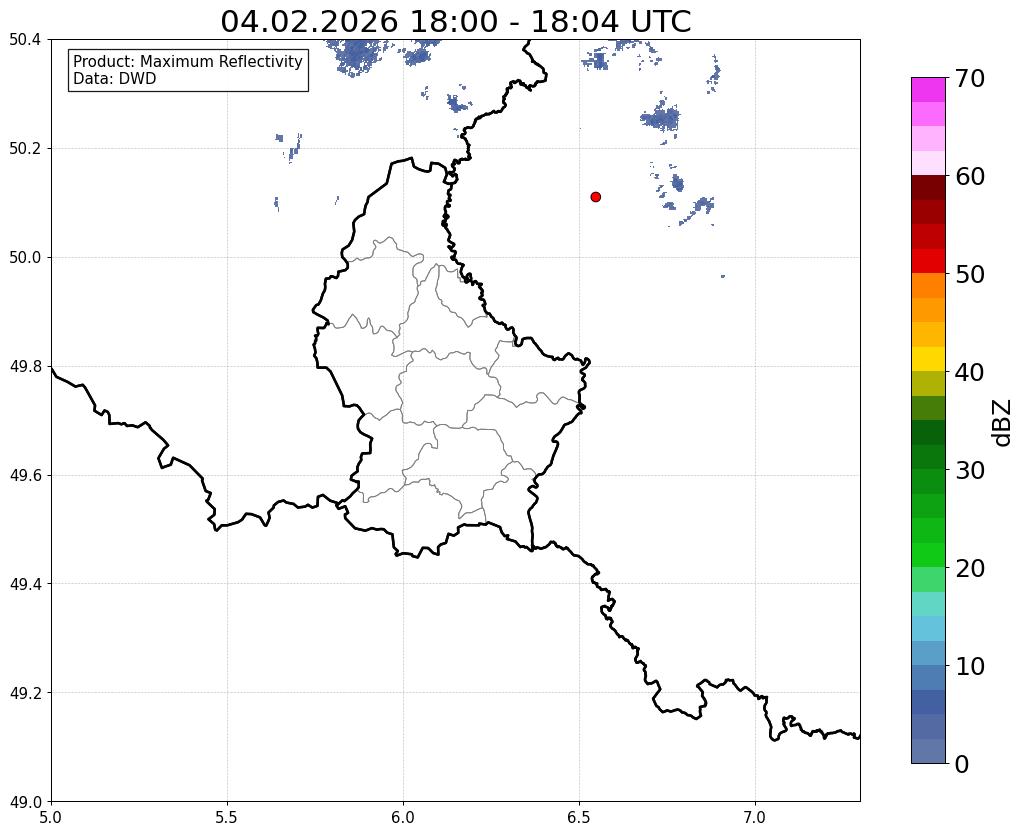The width and height of the screenshot is (1023, 834).
Task: Click the latitude axis label '50.0'
Action: point(25,258)
